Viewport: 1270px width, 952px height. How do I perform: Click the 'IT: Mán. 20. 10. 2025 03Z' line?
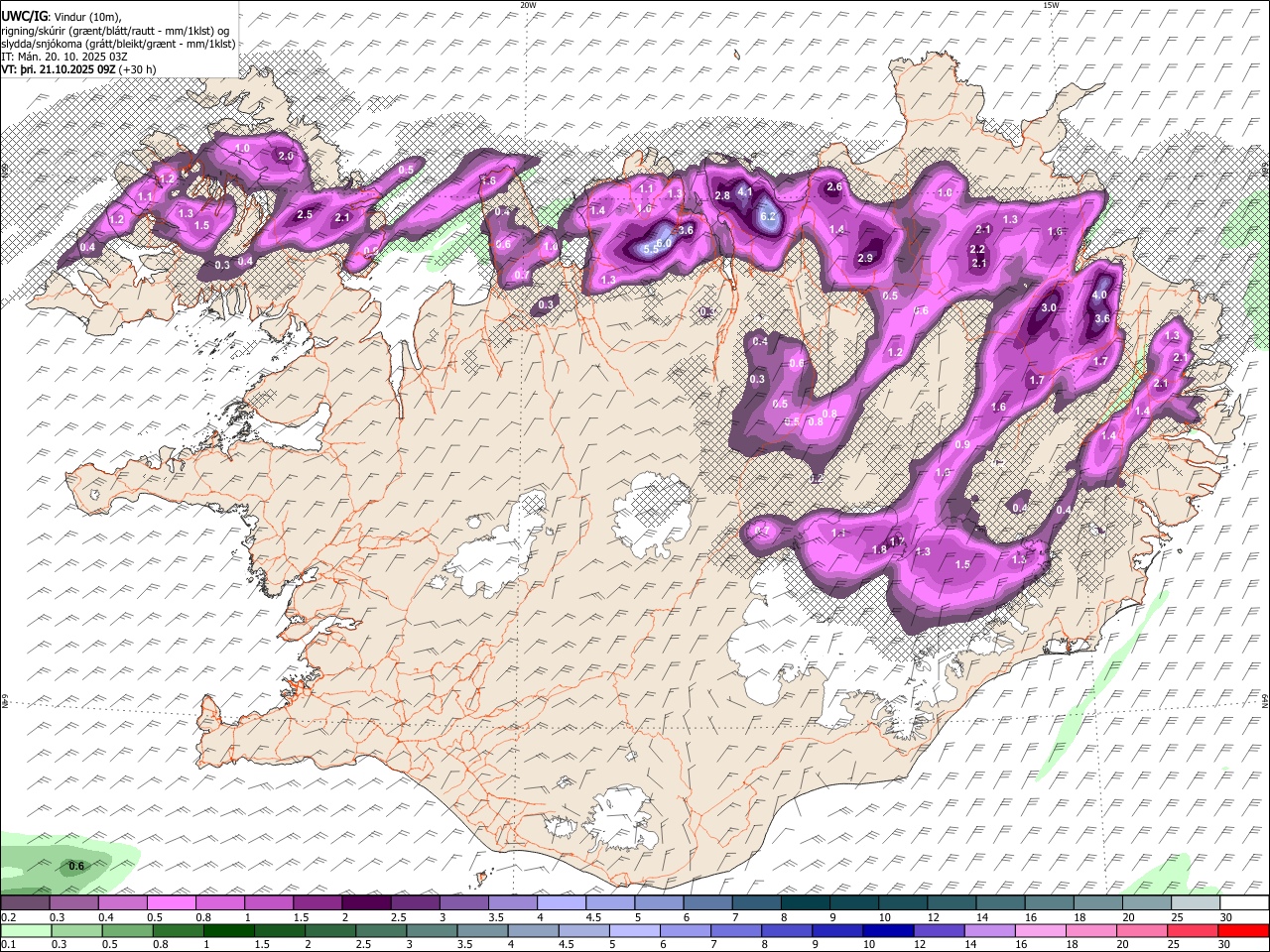point(66,57)
